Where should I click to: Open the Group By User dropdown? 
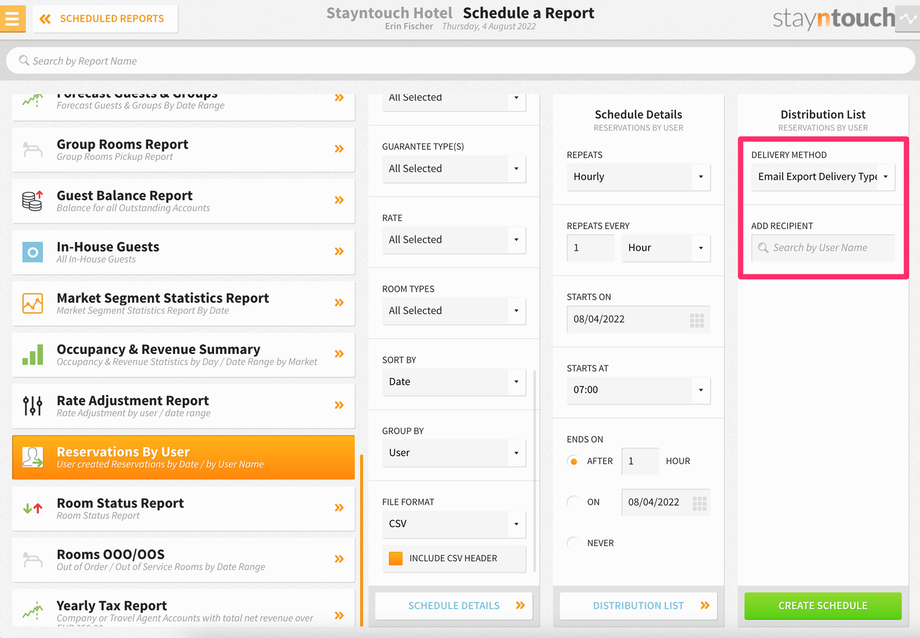click(454, 453)
